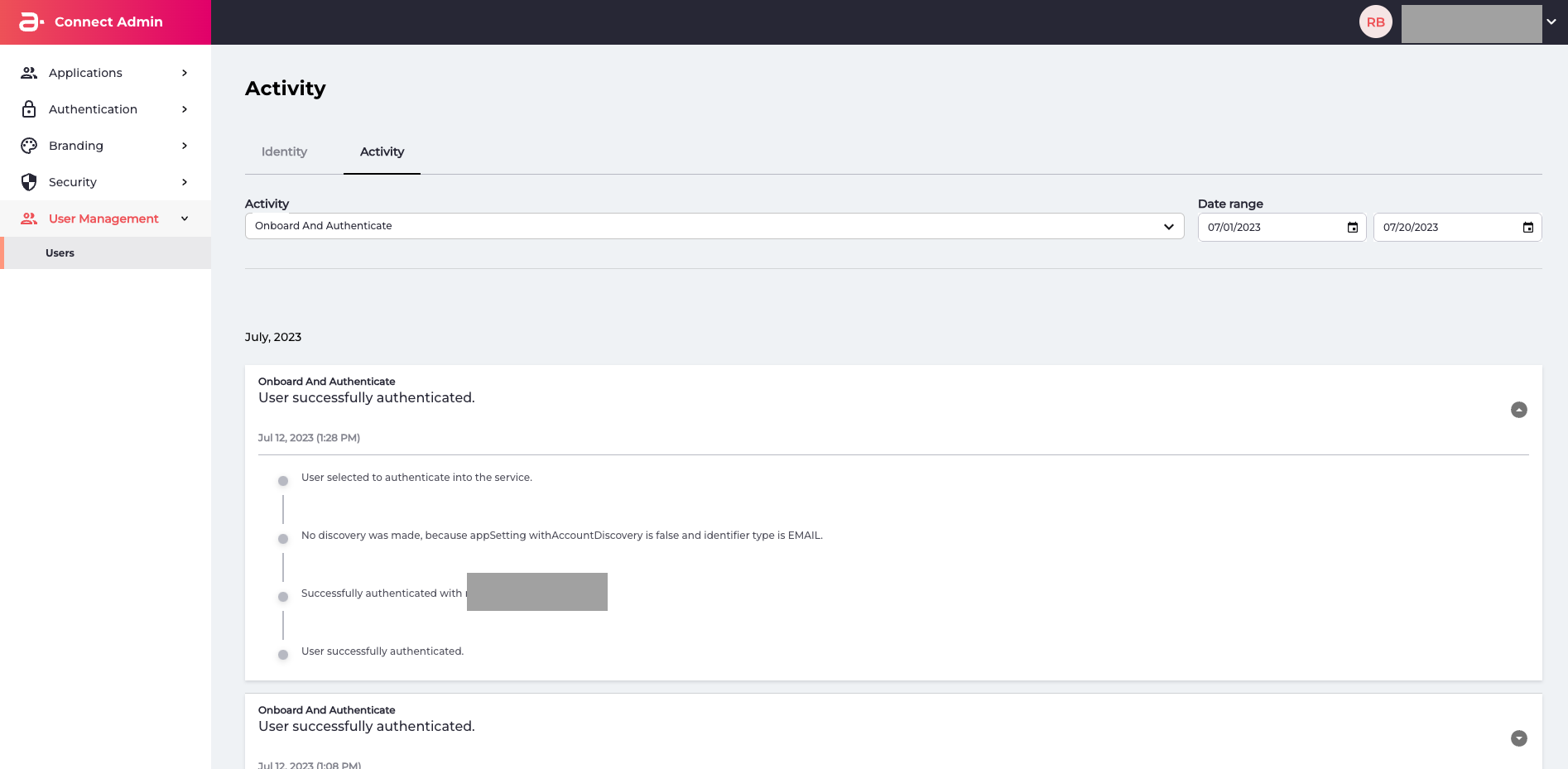Click the timeline dot for 'No discovery was made'
Screen dimensions: 1568x769
pos(283,539)
